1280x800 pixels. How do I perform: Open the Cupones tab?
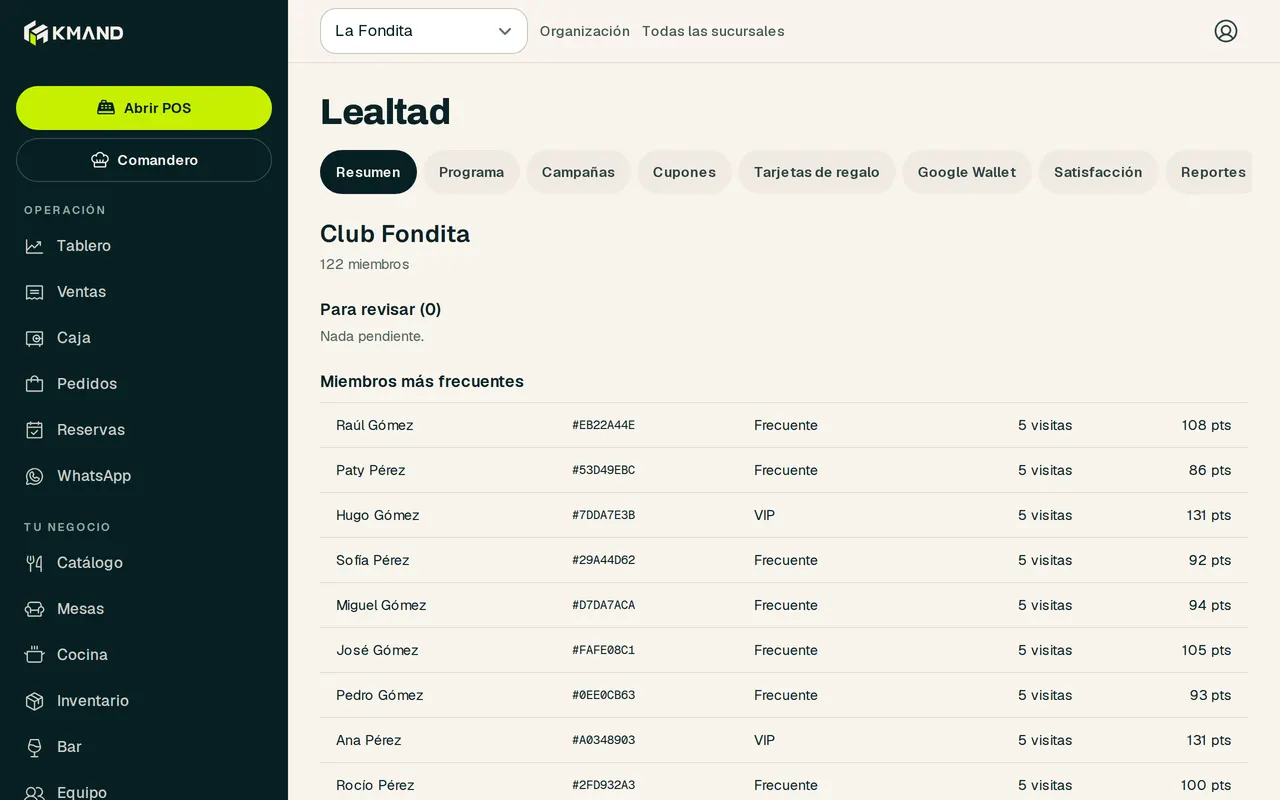tap(684, 172)
